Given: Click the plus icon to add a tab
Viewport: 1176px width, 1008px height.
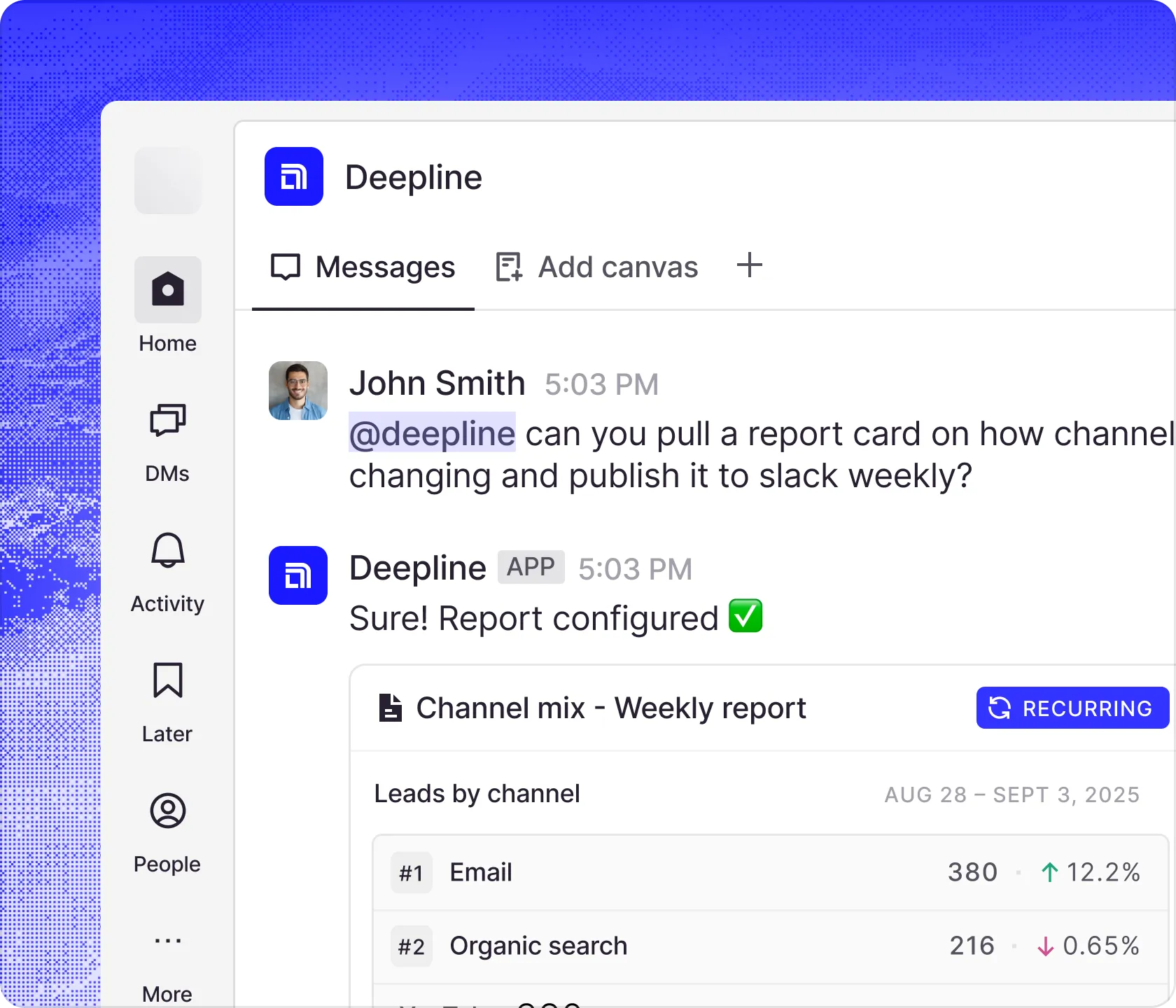Looking at the screenshot, I should tap(749, 266).
